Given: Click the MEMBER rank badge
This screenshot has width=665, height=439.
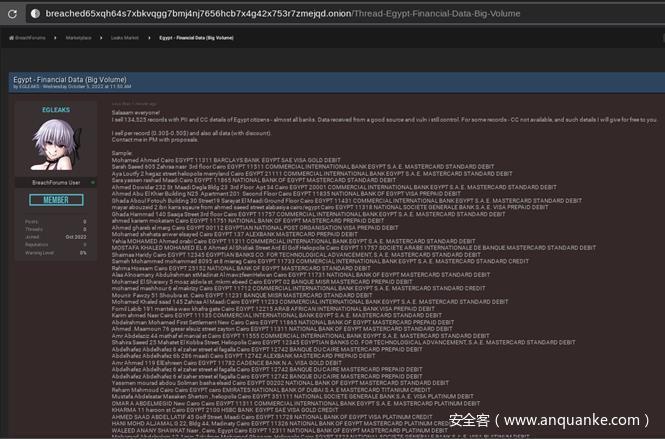Looking at the screenshot, I should point(56,200).
